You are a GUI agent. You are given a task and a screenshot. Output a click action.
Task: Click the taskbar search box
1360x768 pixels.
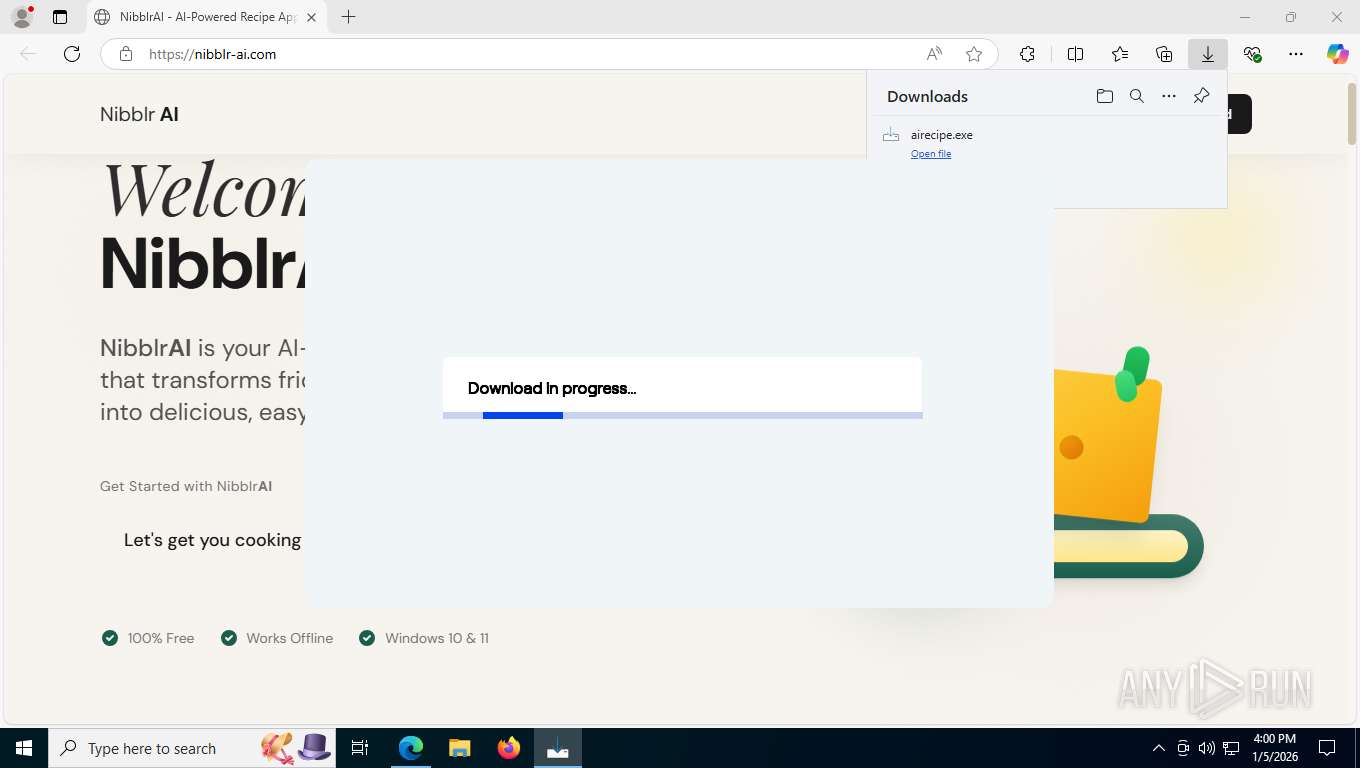coord(190,748)
